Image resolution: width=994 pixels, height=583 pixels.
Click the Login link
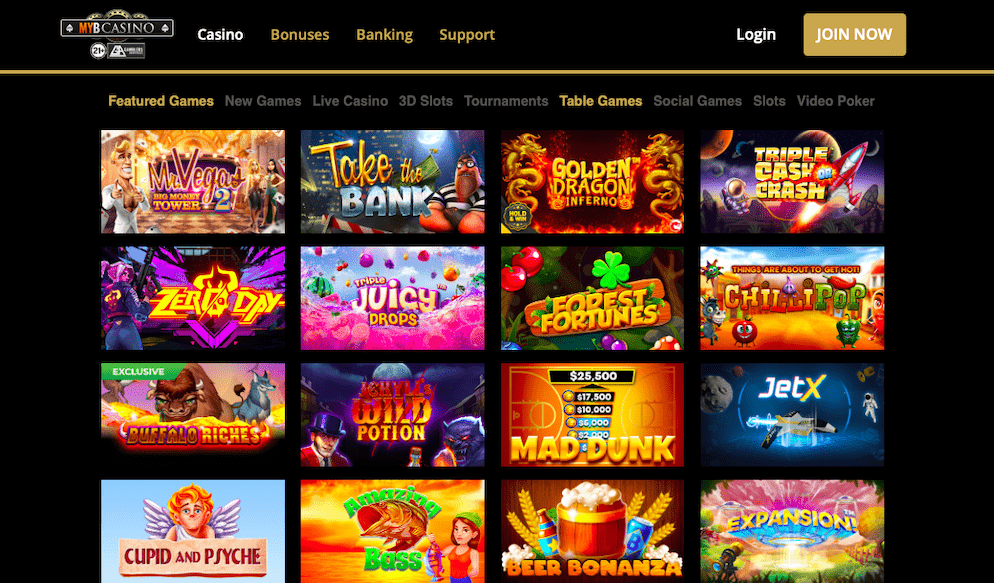756,34
